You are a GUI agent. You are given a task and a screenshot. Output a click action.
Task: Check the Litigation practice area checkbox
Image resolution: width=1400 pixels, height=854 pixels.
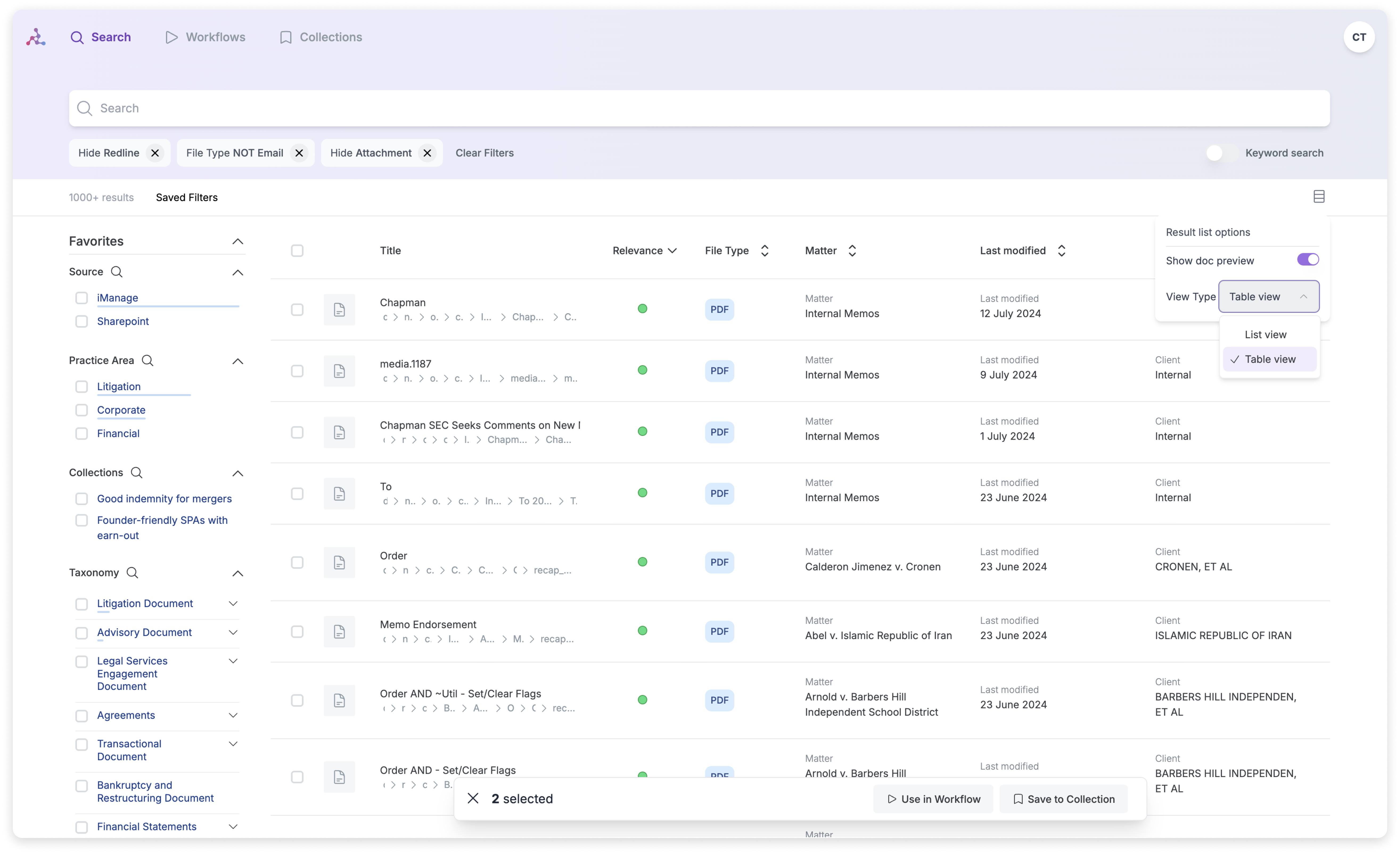[82, 386]
